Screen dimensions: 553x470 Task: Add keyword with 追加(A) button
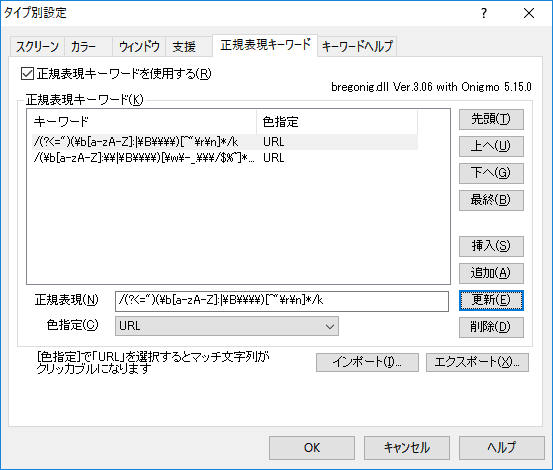click(491, 273)
